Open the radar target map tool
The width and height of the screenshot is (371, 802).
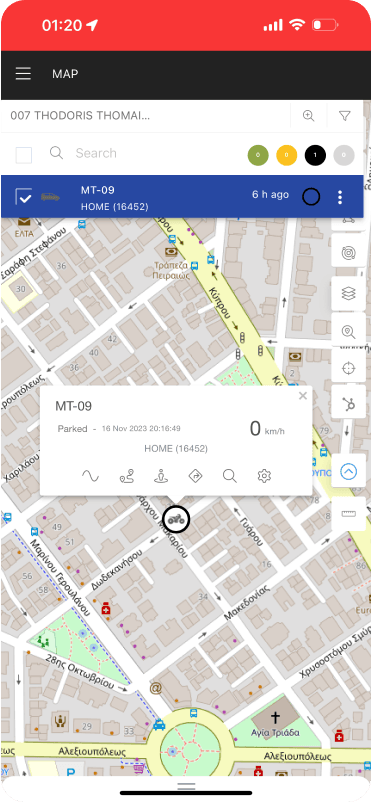[x=348, y=252]
